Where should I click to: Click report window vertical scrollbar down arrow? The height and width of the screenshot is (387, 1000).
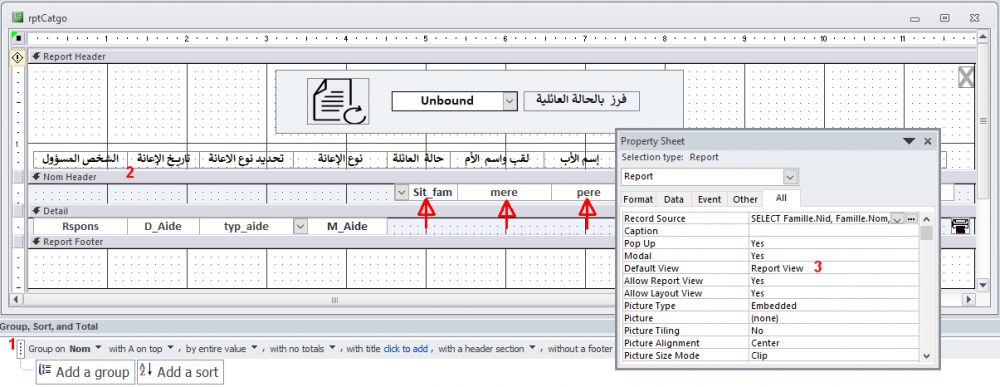(983, 285)
